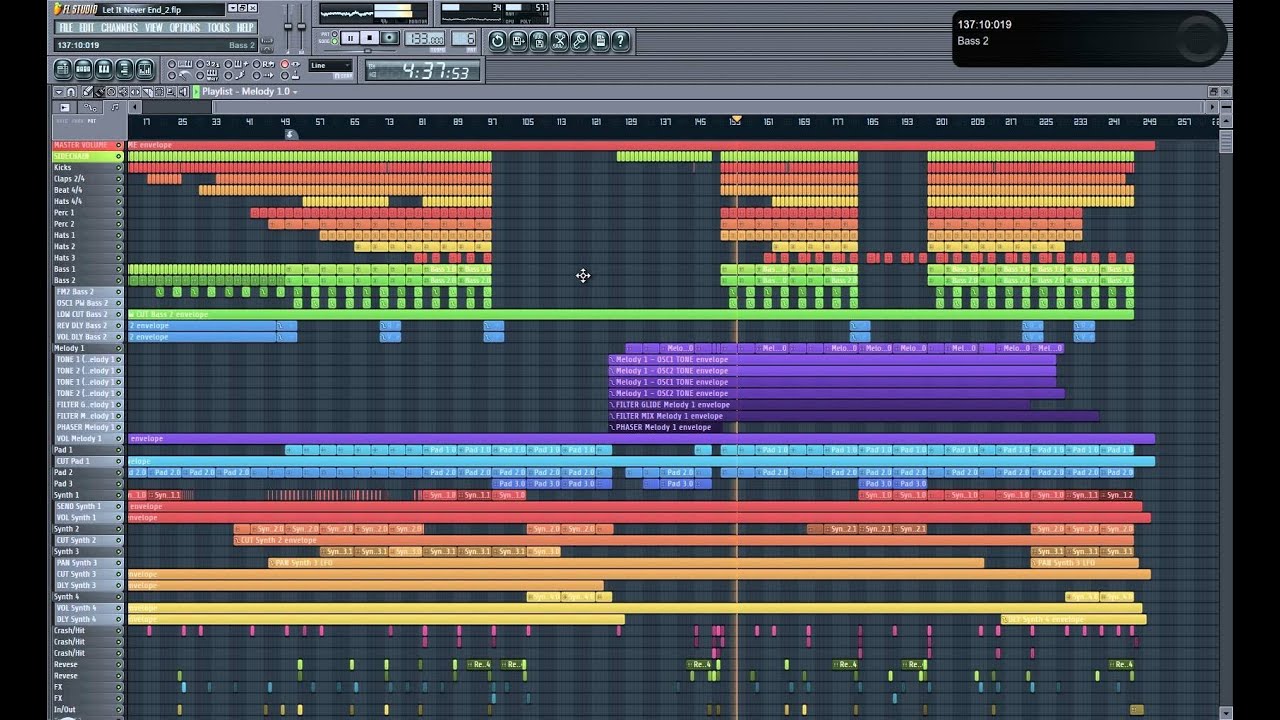Select the delete tool in playlist toolbar

pos(111,92)
